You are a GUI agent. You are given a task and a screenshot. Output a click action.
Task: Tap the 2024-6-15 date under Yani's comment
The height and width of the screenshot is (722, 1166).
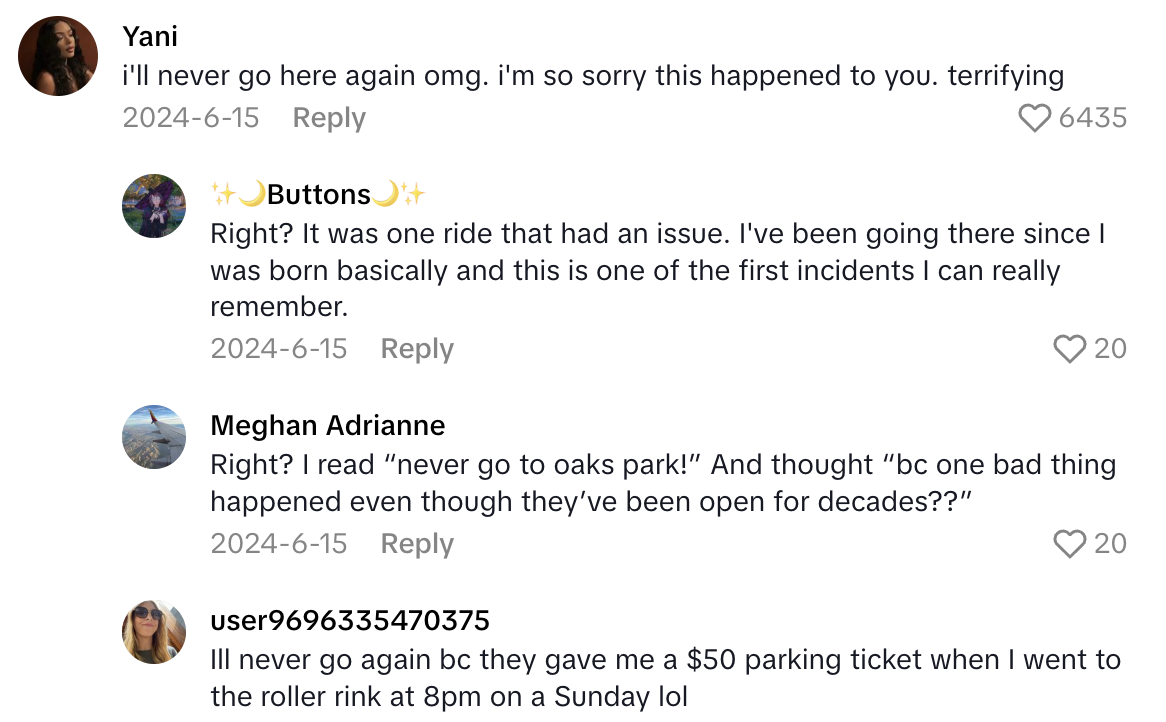pyautogui.click(x=190, y=117)
